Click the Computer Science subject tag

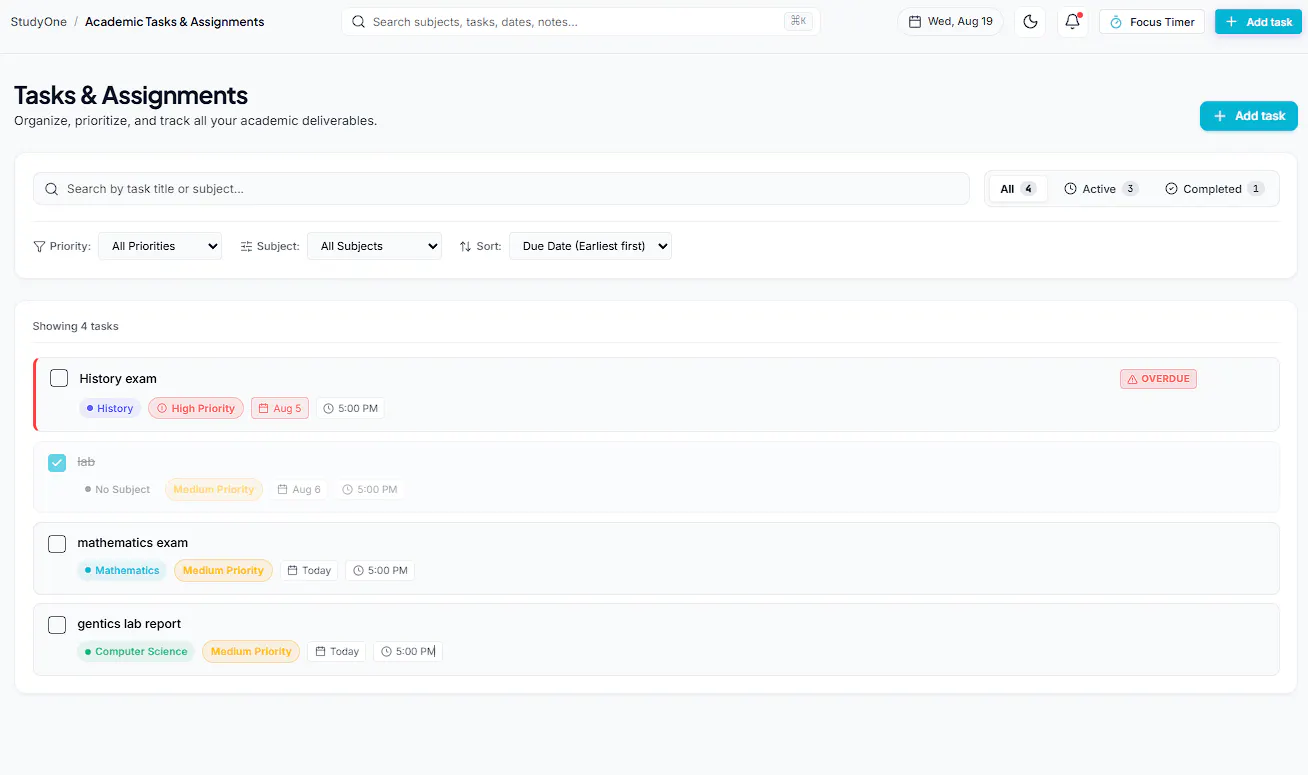[x=136, y=651]
